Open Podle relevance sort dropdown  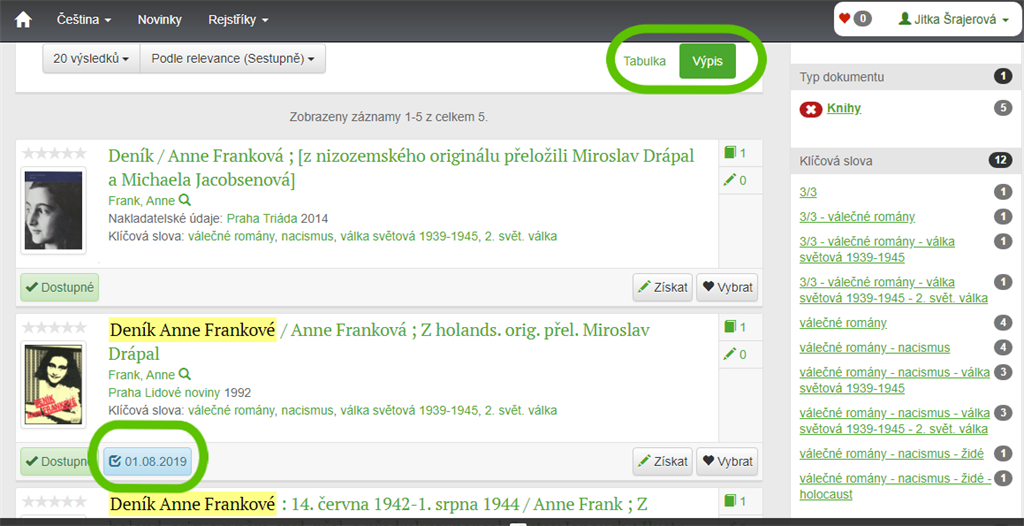point(233,59)
